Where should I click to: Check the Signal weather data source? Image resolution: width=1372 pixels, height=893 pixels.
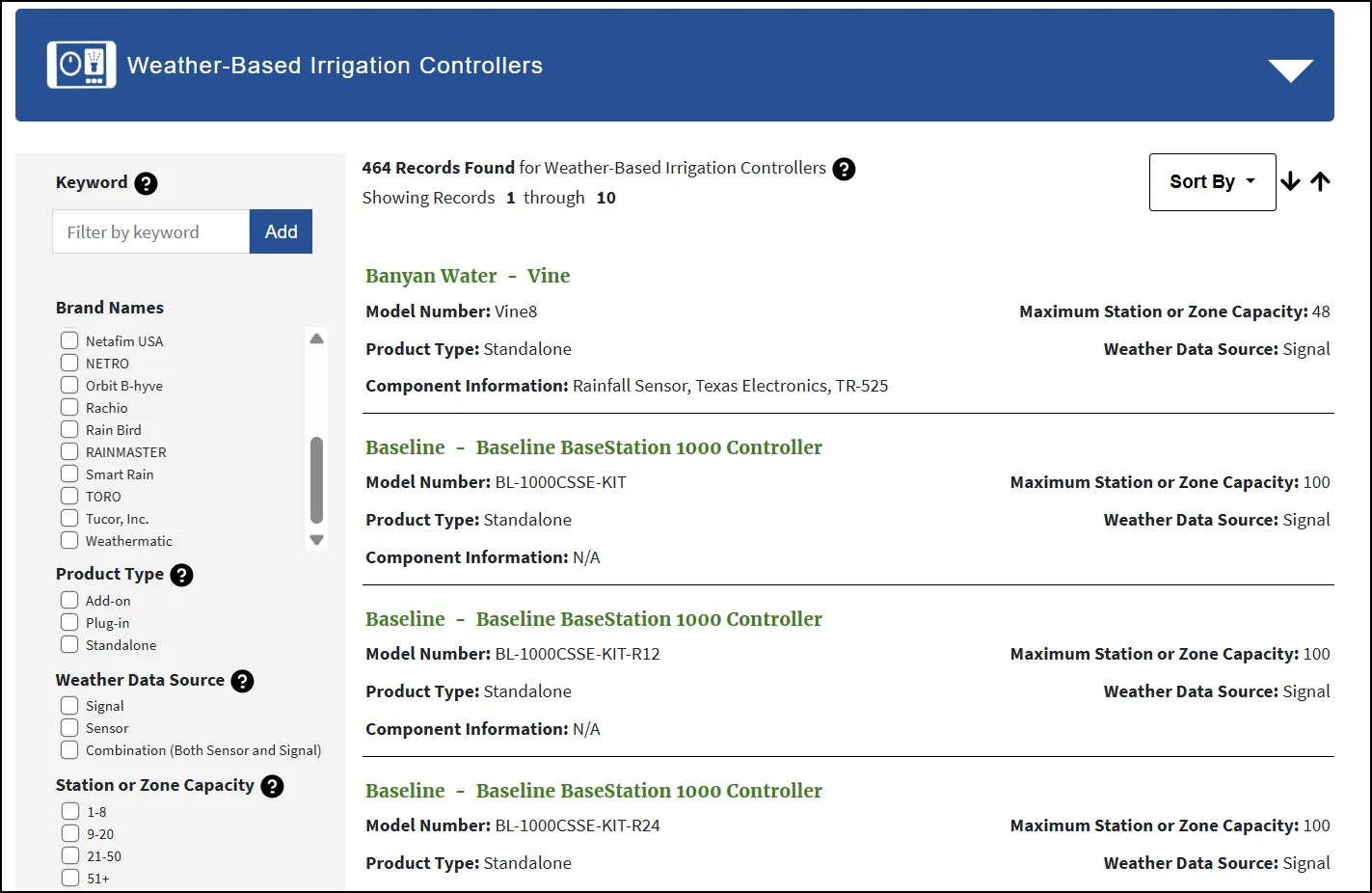[69, 705]
